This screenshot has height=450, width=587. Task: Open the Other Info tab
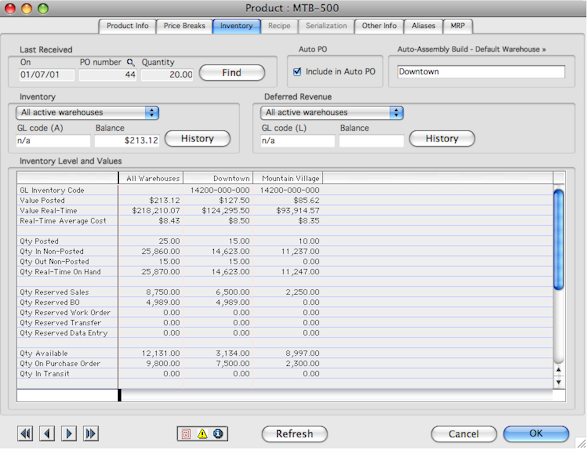(x=379, y=26)
